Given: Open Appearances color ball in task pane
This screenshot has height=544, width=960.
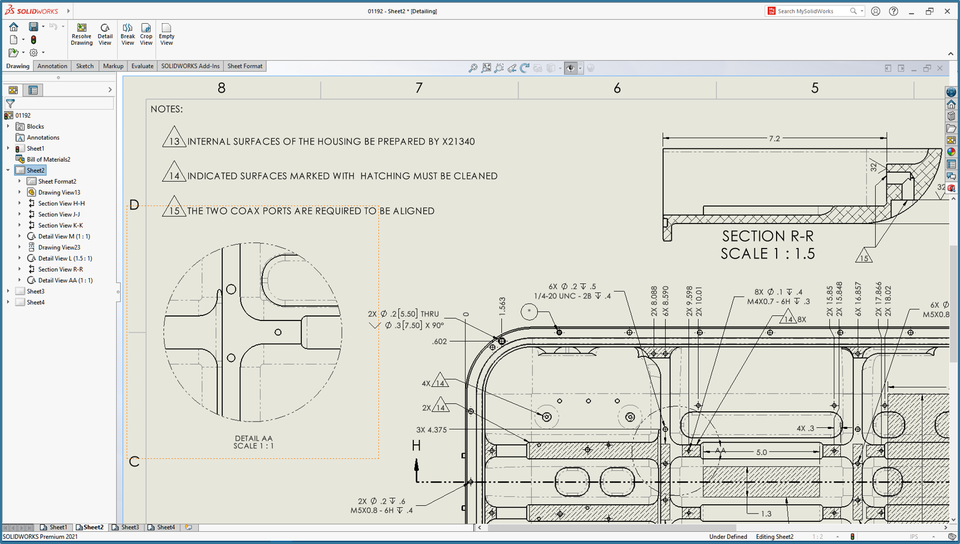Looking at the screenshot, I should click(x=951, y=152).
